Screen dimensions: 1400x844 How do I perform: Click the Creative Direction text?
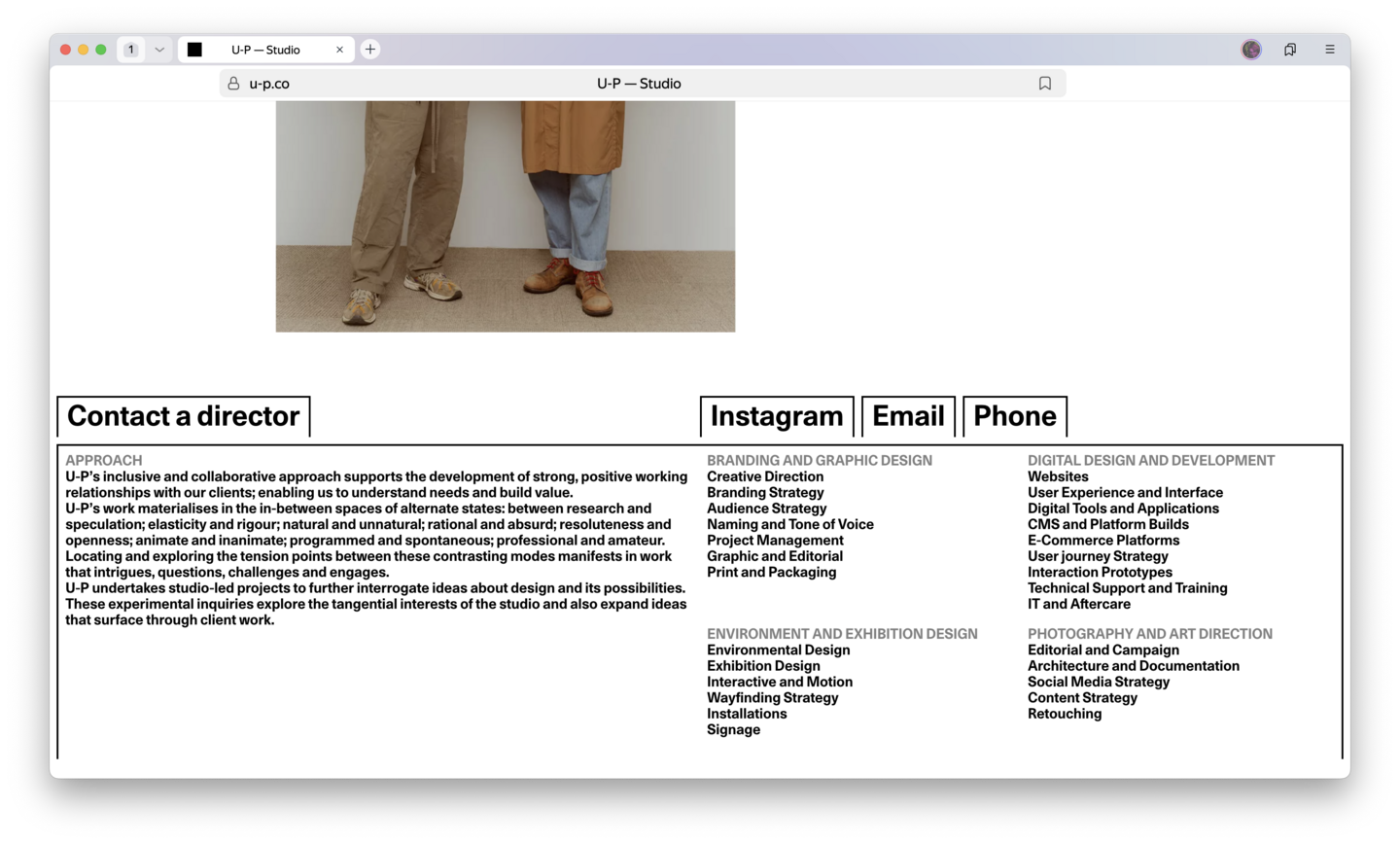[x=765, y=476]
